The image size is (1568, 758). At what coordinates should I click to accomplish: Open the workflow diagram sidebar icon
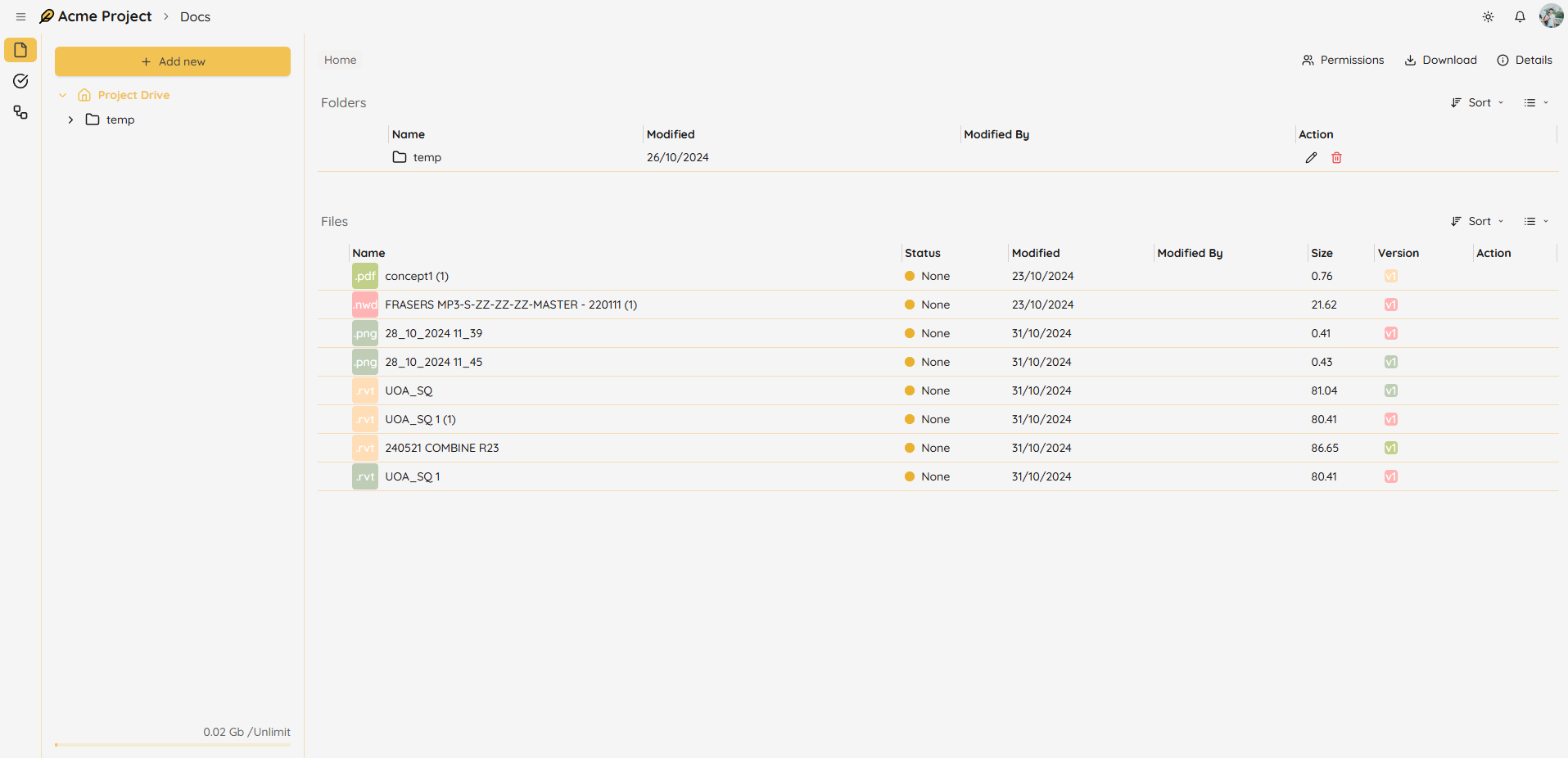[x=20, y=112]
